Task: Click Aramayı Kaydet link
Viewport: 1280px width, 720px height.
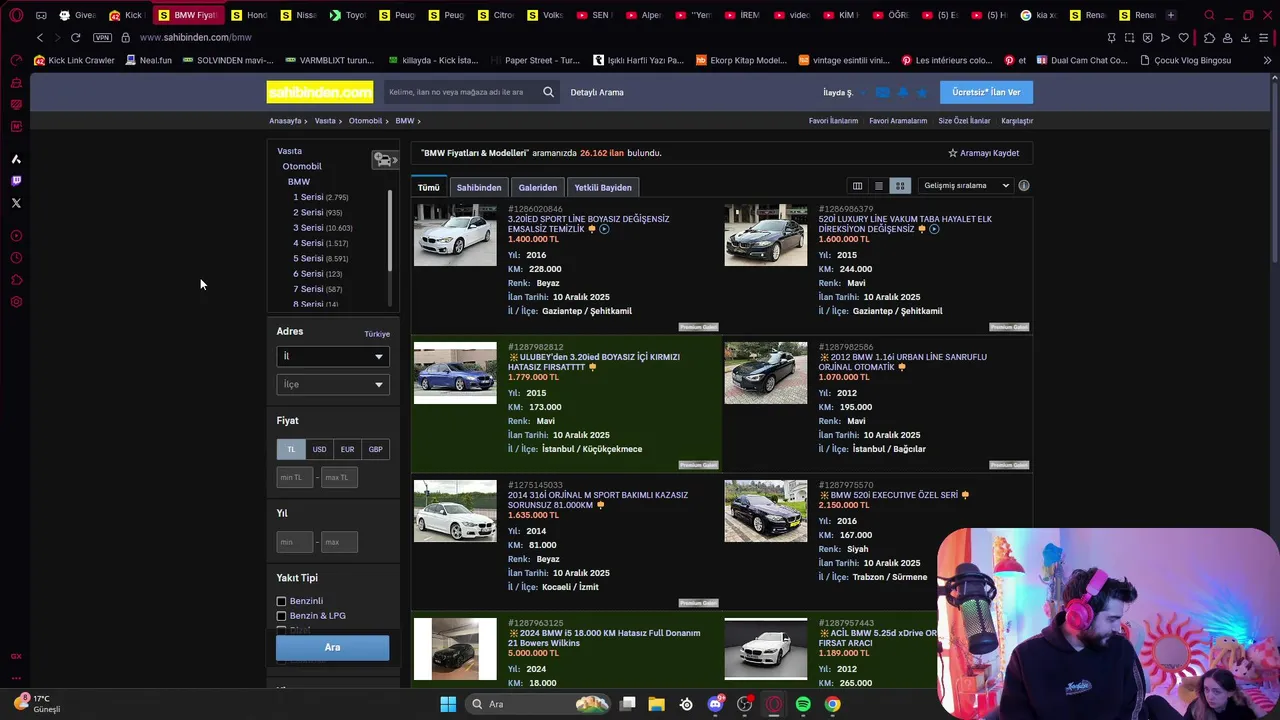Action: (984, 153)
